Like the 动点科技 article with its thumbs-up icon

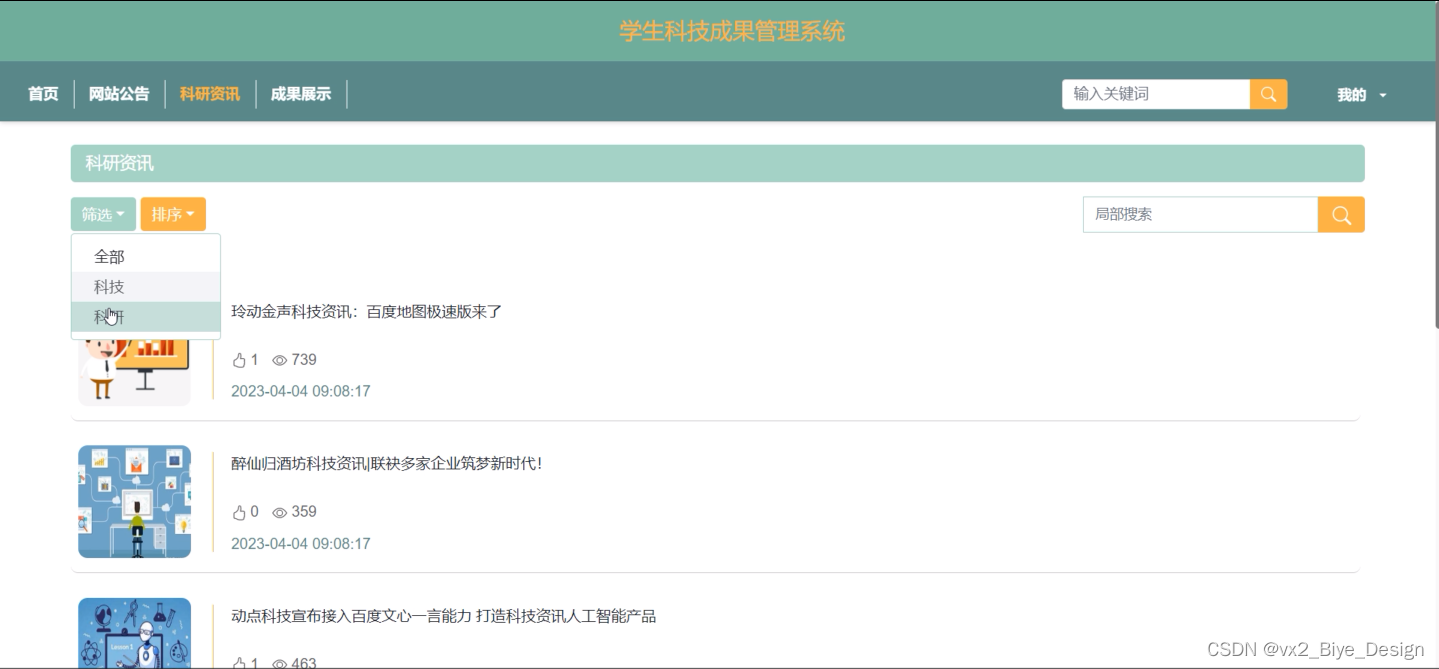239,662
